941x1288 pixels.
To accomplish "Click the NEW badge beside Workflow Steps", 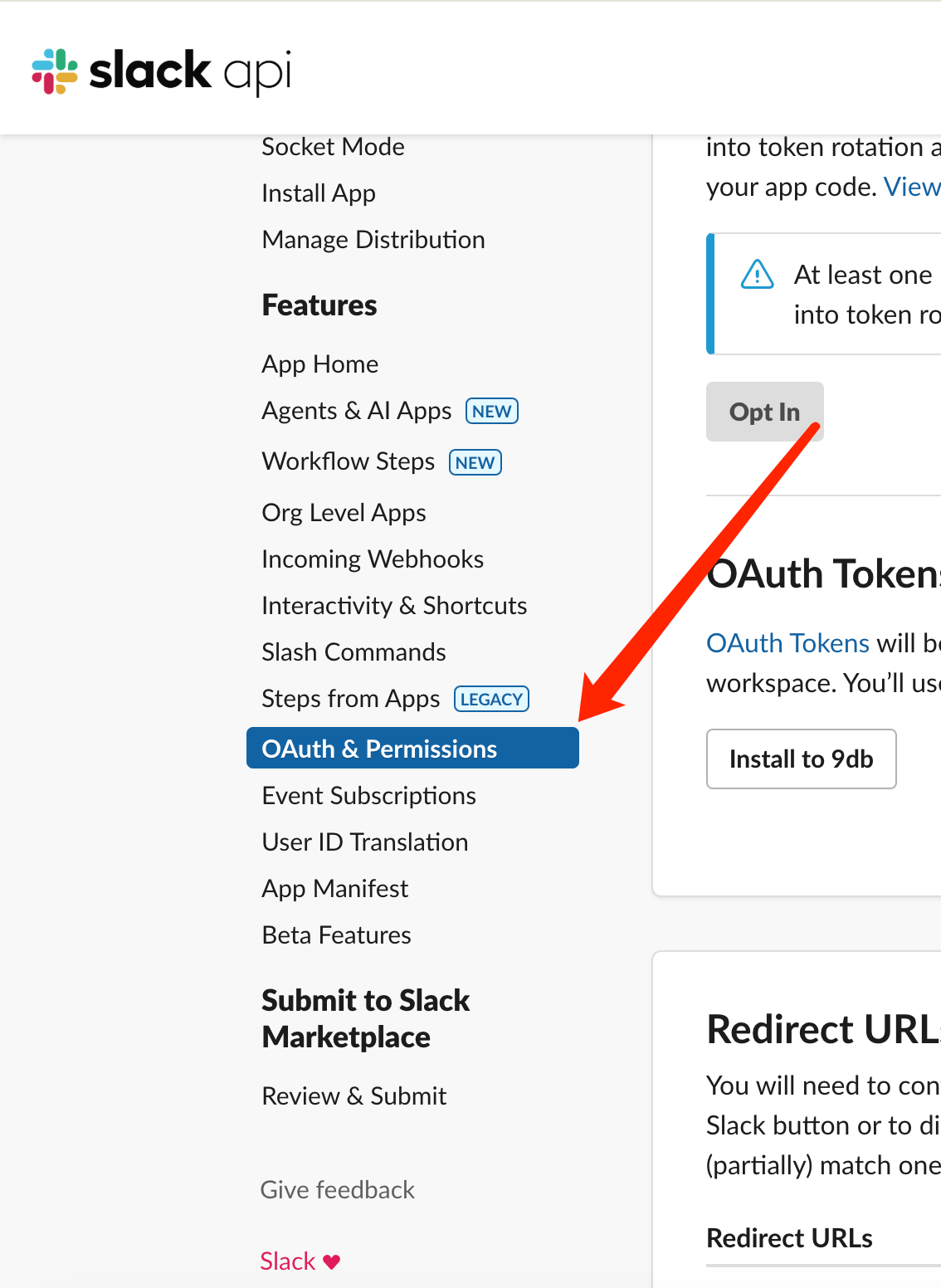I will click(475, 462).
